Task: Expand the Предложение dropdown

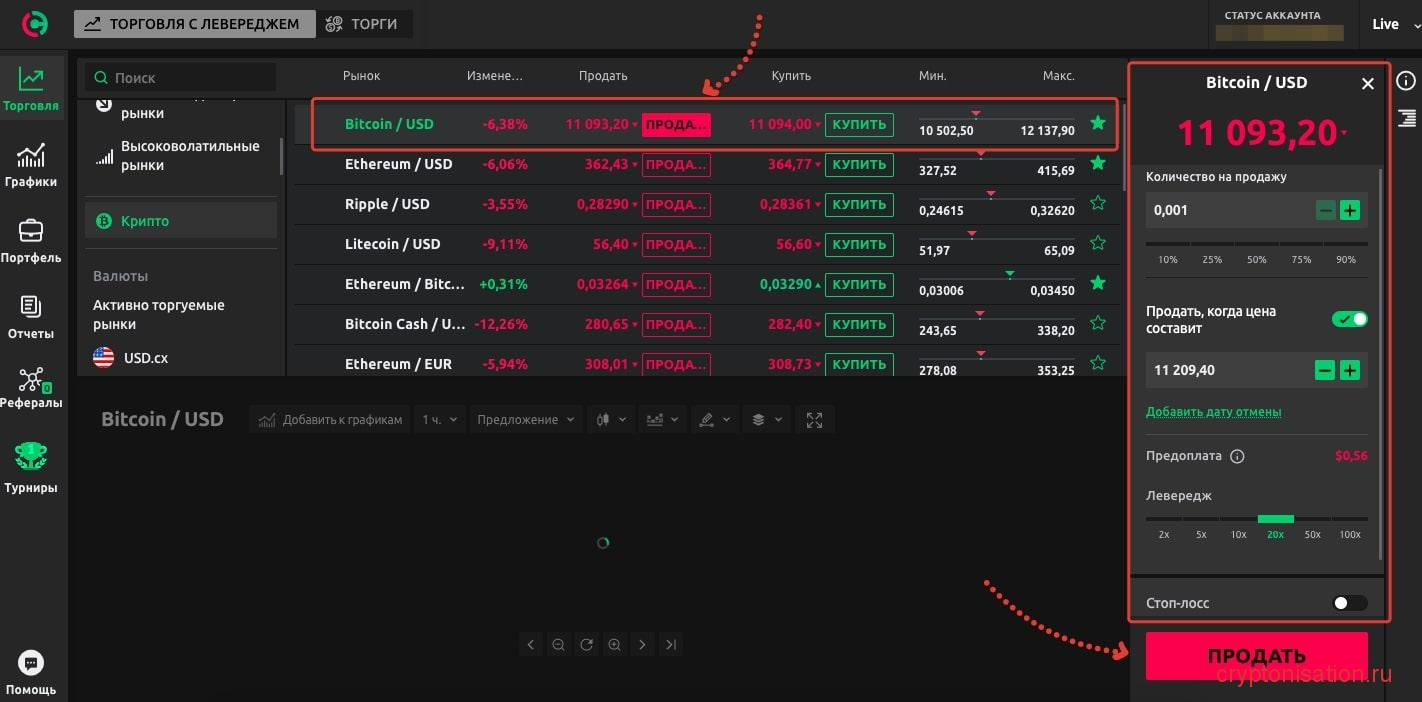Action: (x=526, y=420)
